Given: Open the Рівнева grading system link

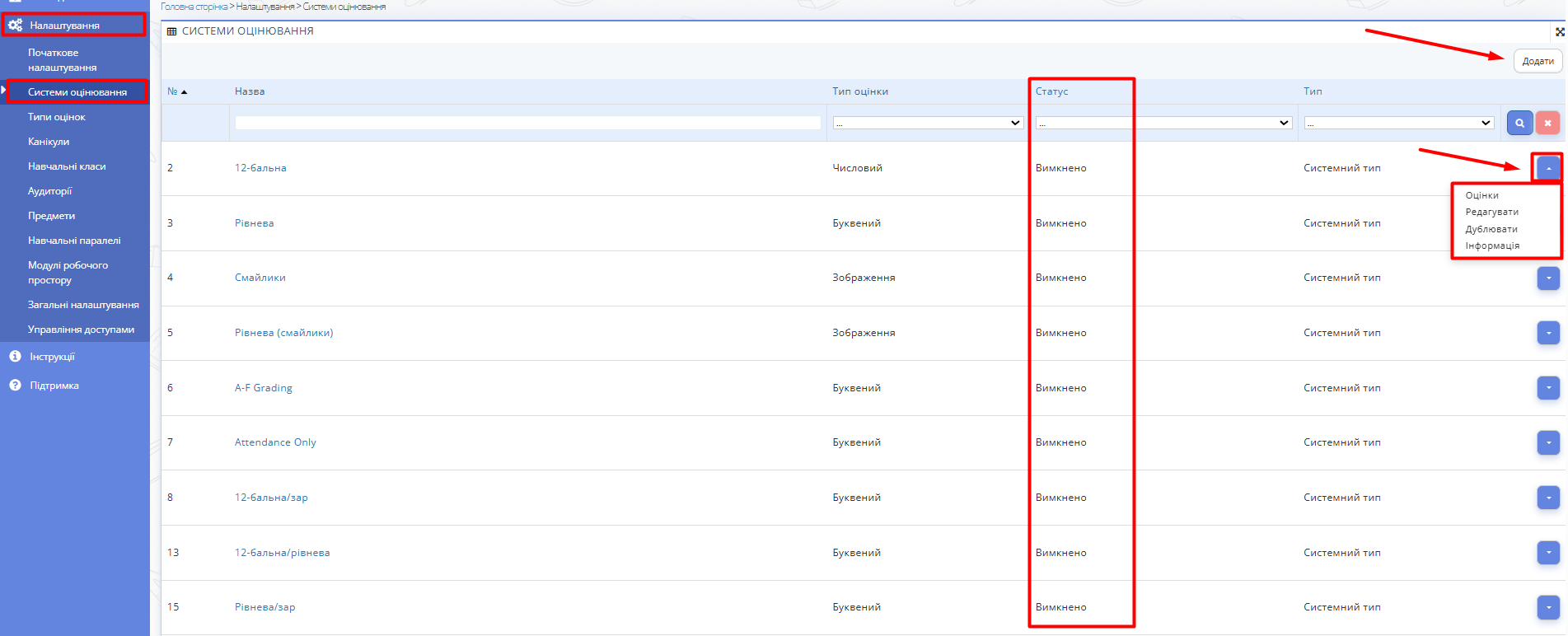Looking at the screenshot, I should (x=254, y=223).
